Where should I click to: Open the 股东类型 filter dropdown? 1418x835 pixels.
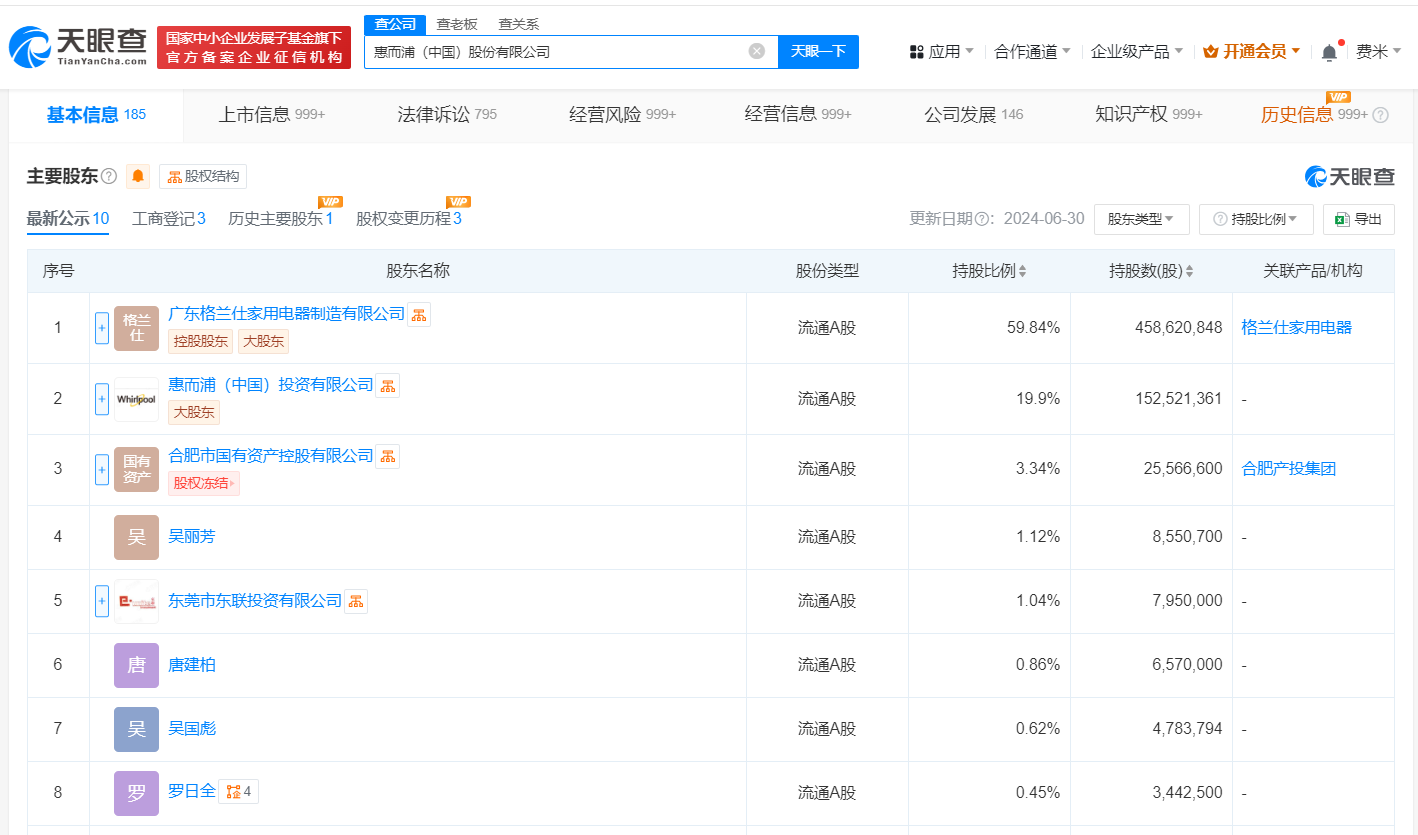1141,219
